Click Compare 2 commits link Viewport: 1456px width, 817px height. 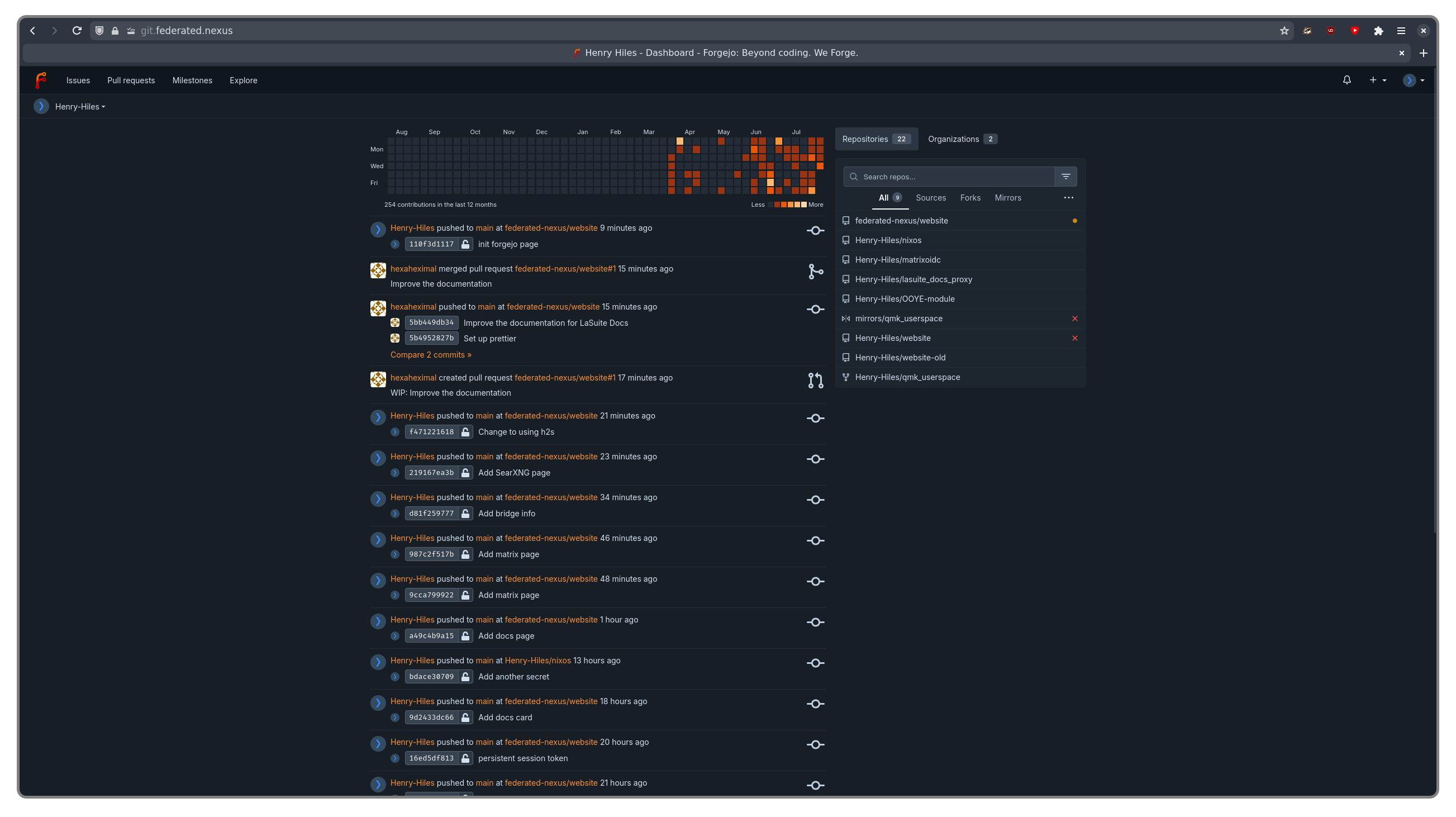tap(431, 355)
